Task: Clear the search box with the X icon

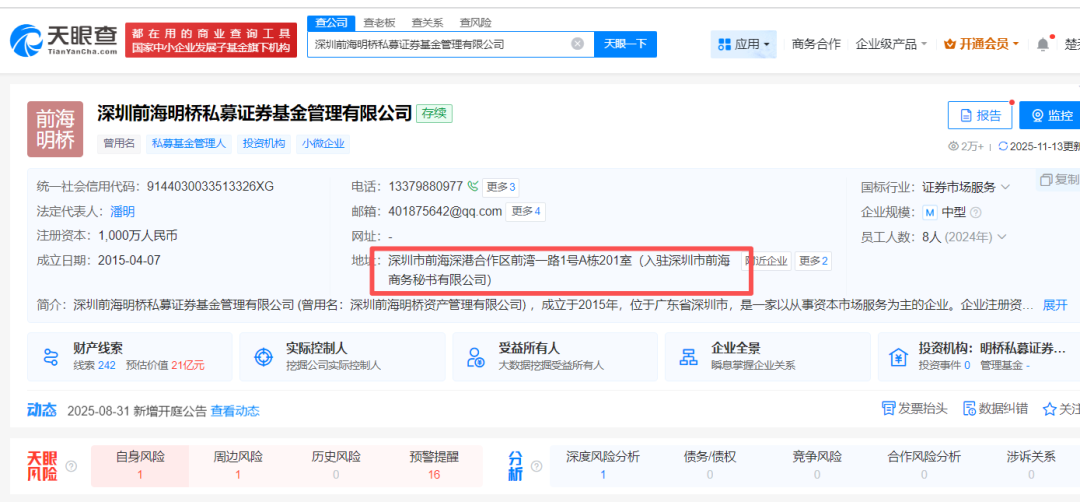Action: 577,44
